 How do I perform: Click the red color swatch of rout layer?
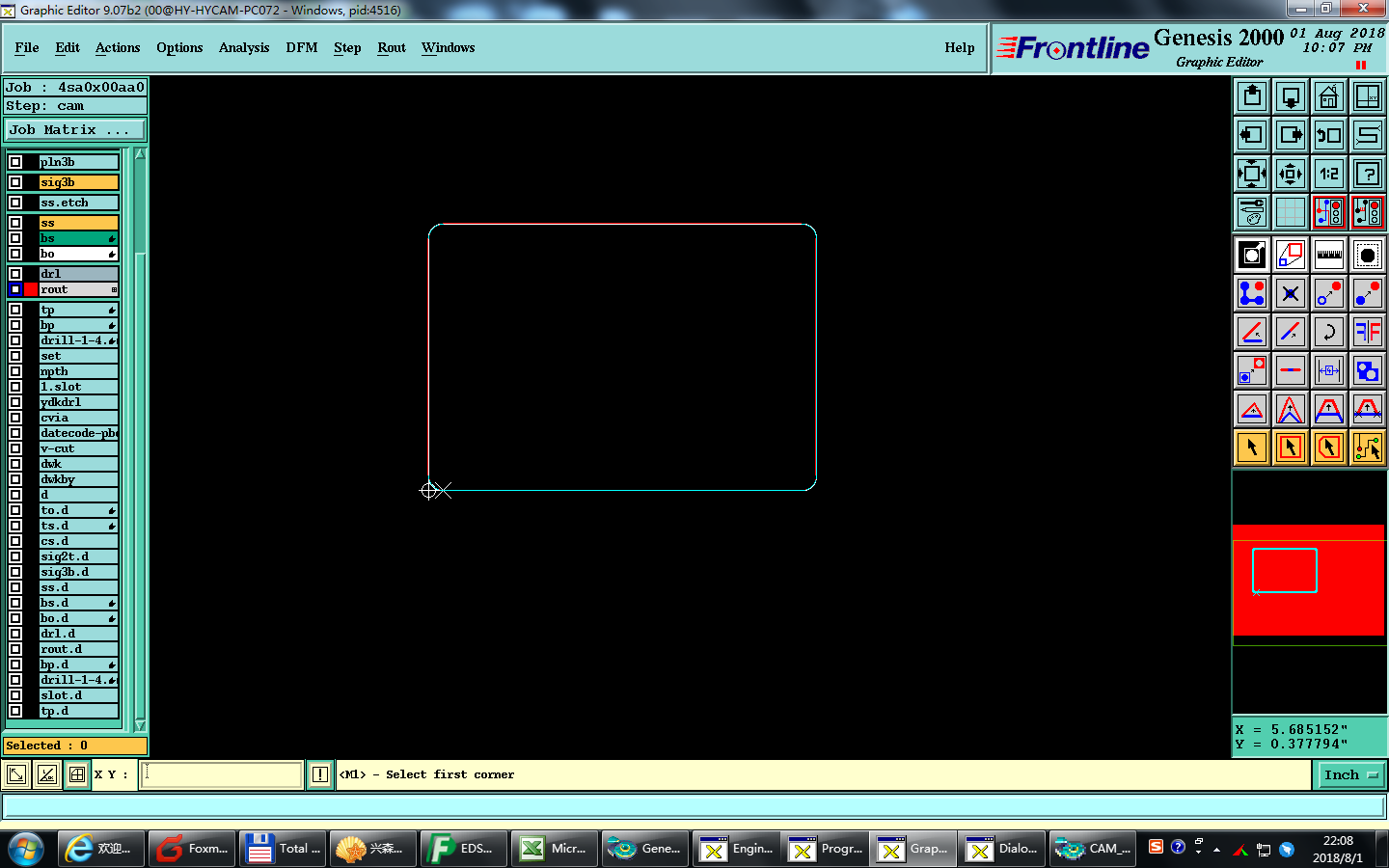tap(31, 289)
